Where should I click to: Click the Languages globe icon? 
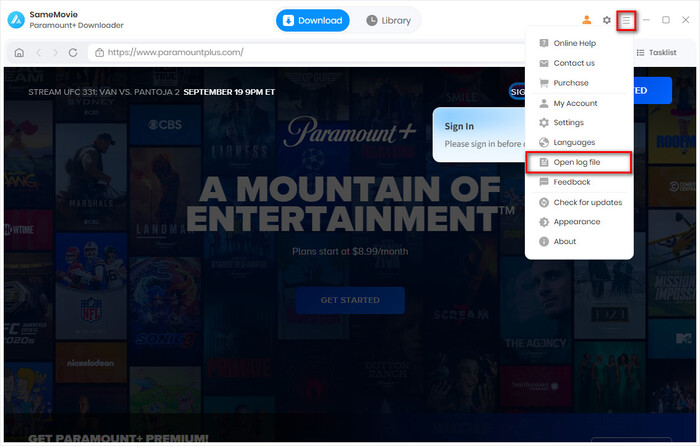(544, 142)
